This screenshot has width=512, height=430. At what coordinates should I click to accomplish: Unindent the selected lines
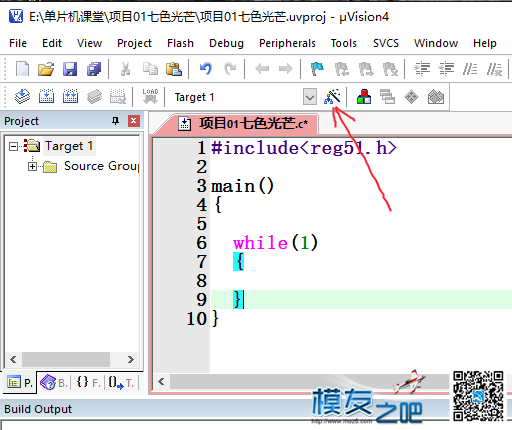click(446, 69)
